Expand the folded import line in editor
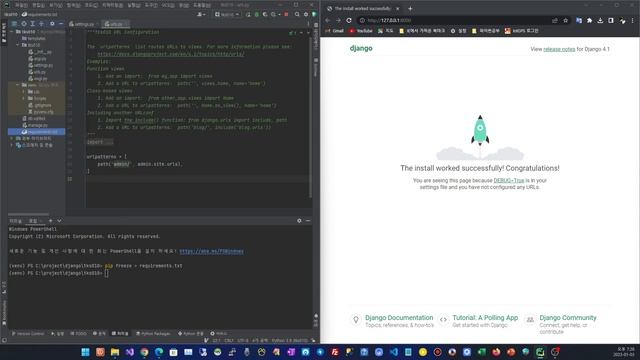 (x=99, y=142)
